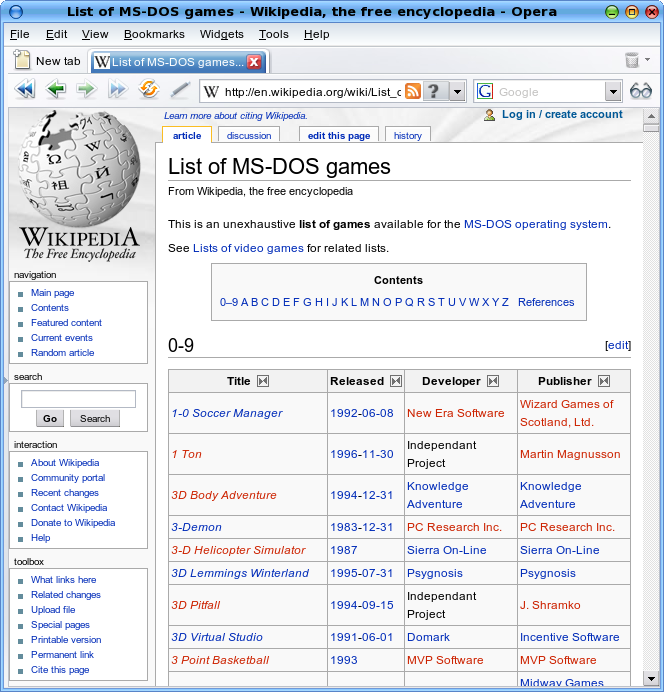Go back with the green left arrow

[56, 90]
